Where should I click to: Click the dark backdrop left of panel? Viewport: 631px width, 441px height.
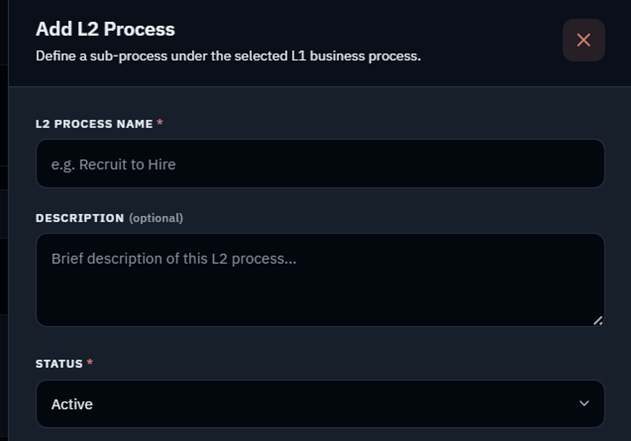click(4, 220)
